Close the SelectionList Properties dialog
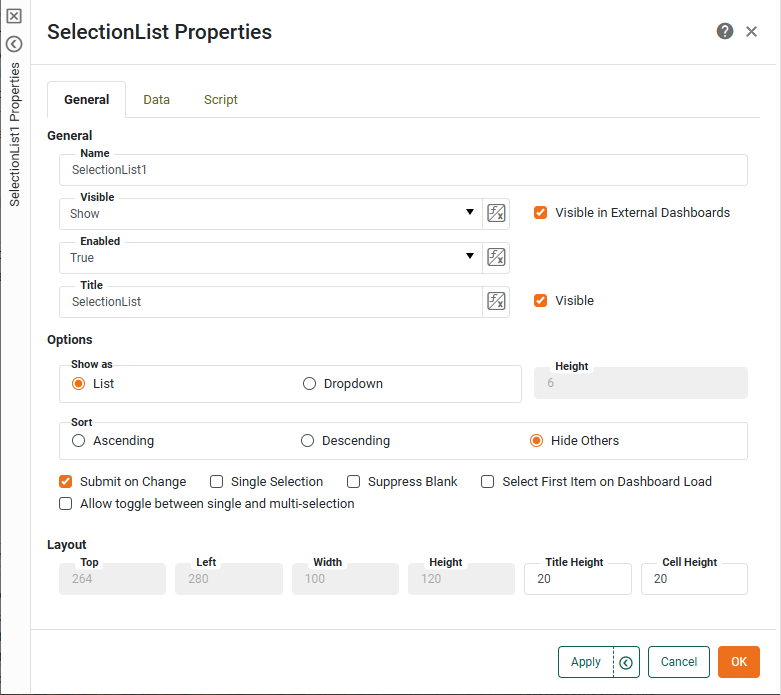781x695 pixels. [x=751, y=32]
